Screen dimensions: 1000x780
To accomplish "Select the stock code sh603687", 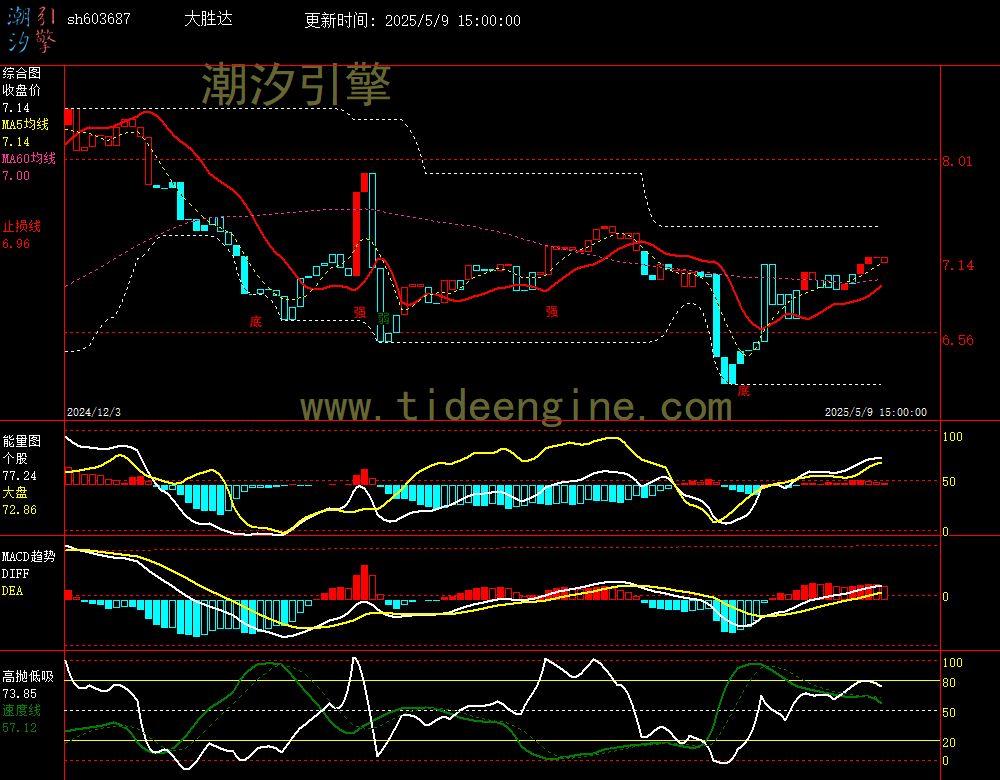I will click(99, 19).
